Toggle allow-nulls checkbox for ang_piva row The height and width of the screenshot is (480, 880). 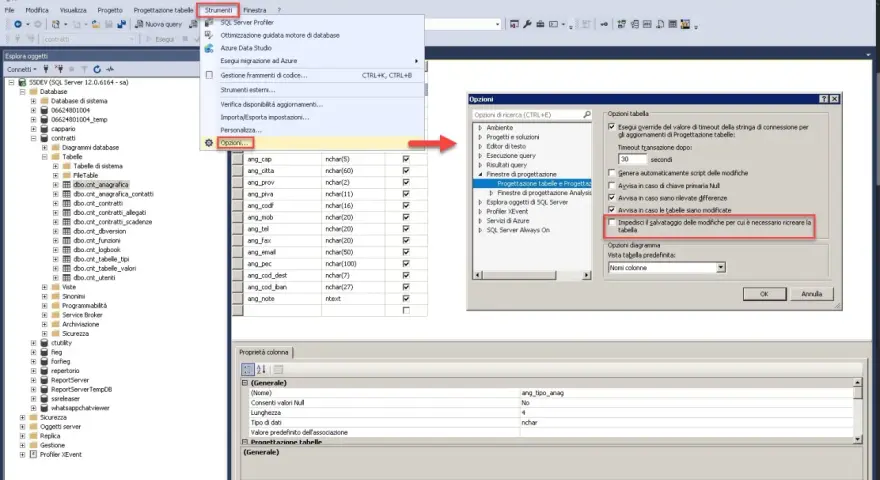coord(406,194)
